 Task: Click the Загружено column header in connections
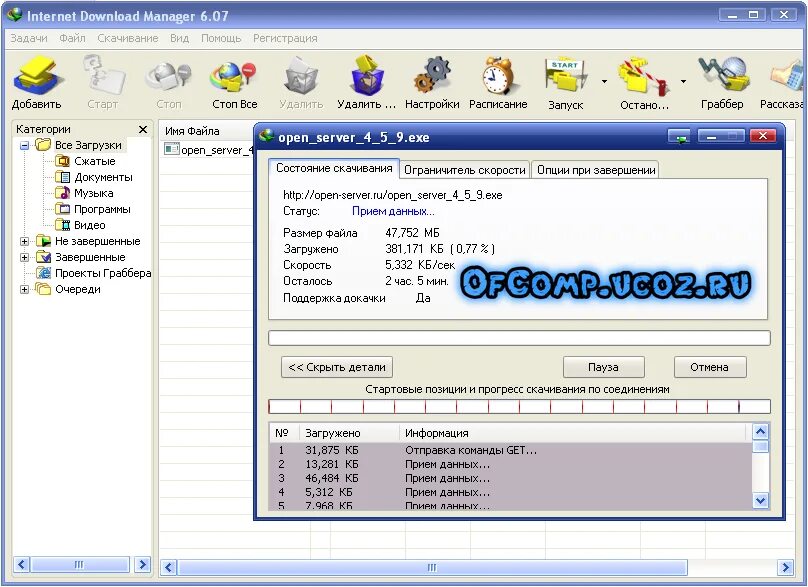pyautogui.click(x=349, y=433)
